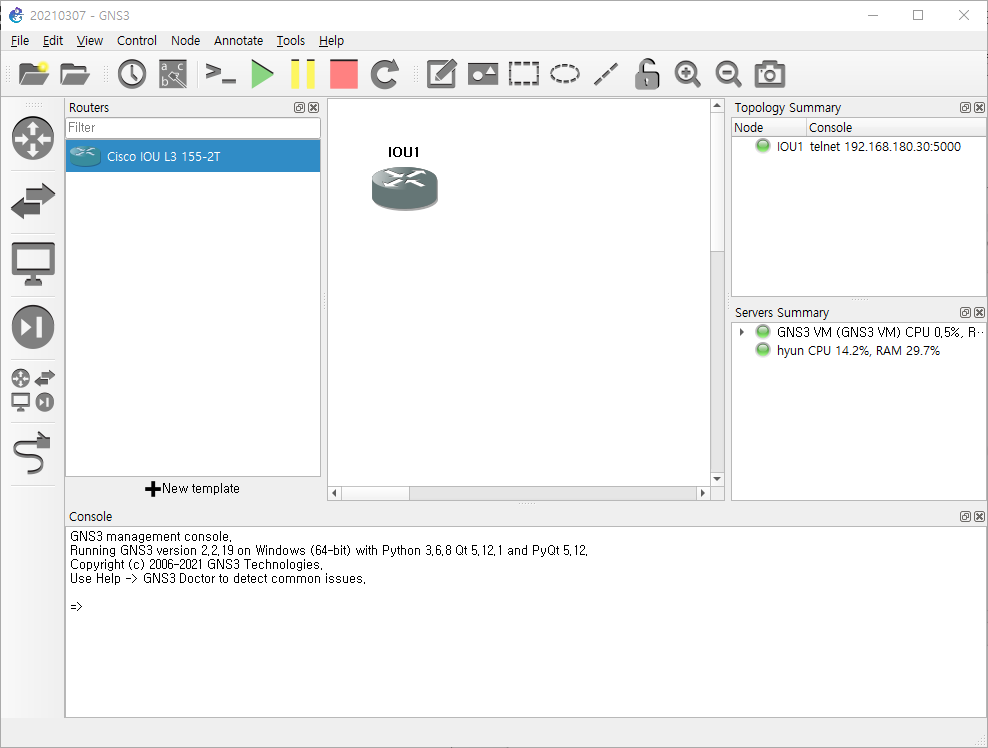This screenshot has height=748, width=988.
Task: Open project folder icon in toolbar
Action: 74,74
